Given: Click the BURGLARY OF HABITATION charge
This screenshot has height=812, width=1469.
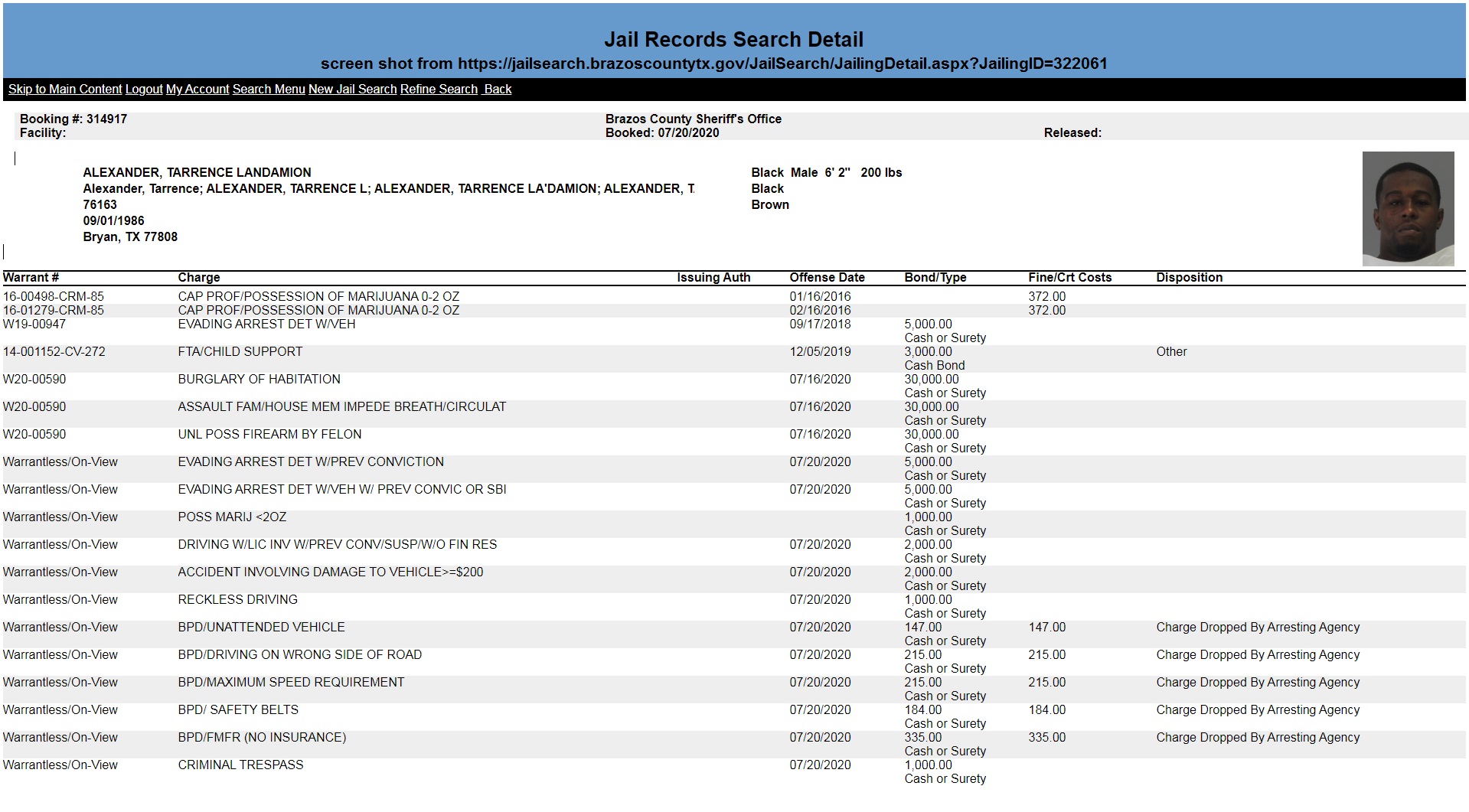Looking at the screenshot, I should pyautogui.click(x=260, y=379).
